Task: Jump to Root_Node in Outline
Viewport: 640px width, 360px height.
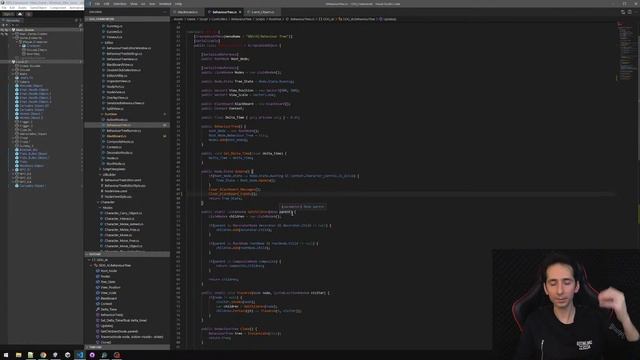Action: 108,271
